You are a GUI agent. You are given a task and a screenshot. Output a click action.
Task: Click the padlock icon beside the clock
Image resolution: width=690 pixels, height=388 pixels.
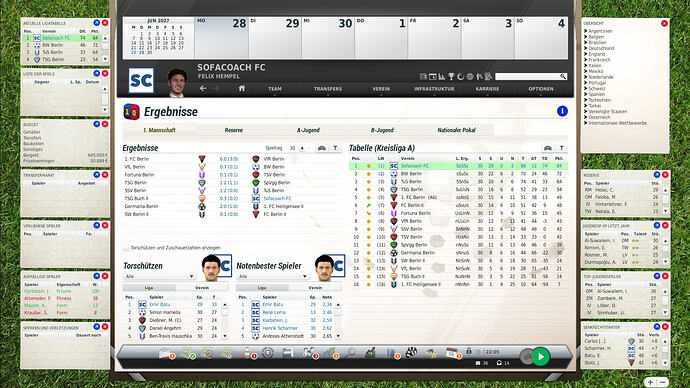[x=469, y=351]
